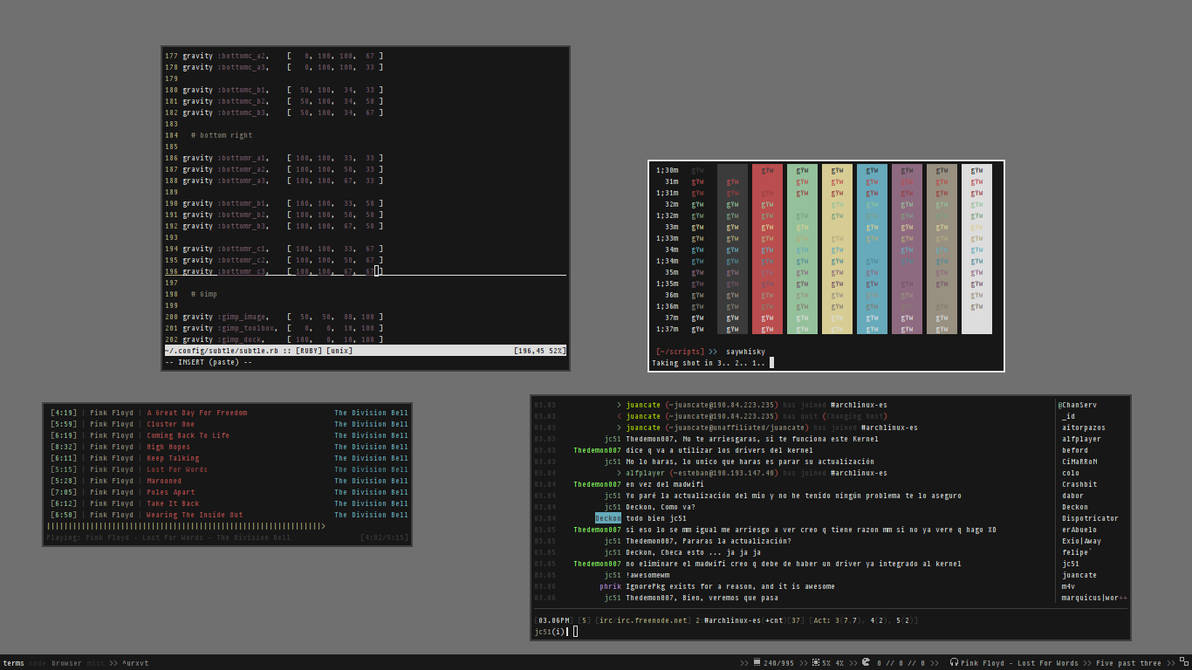Image resolution: width=1192 pixels, height=670 pixels.
Task: Select the yellow color column in terminal
Action: click(837, 249)
